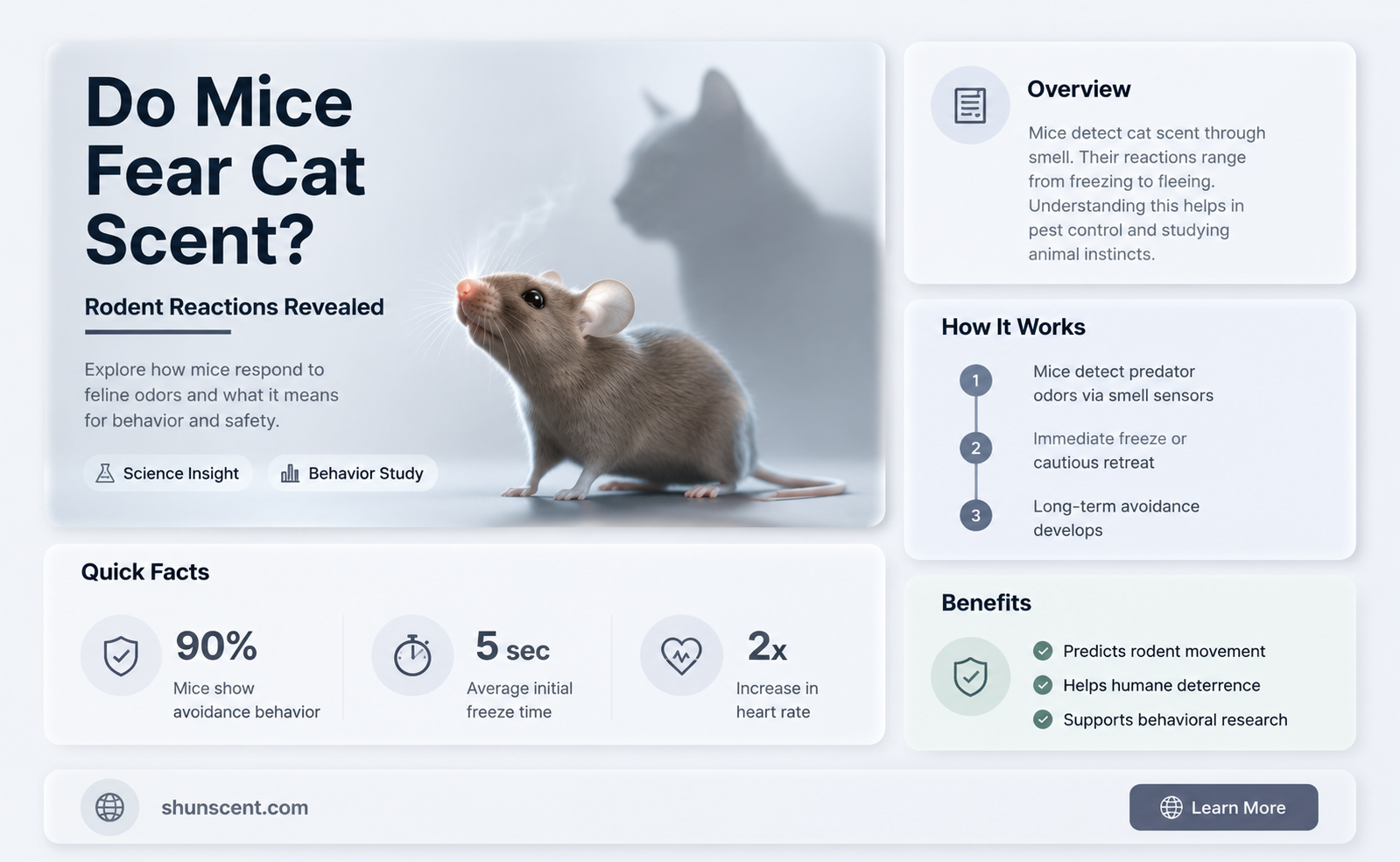Click the title Do Mice Fear Cat Scent?
1400x862 pixels.
point(225,172)
